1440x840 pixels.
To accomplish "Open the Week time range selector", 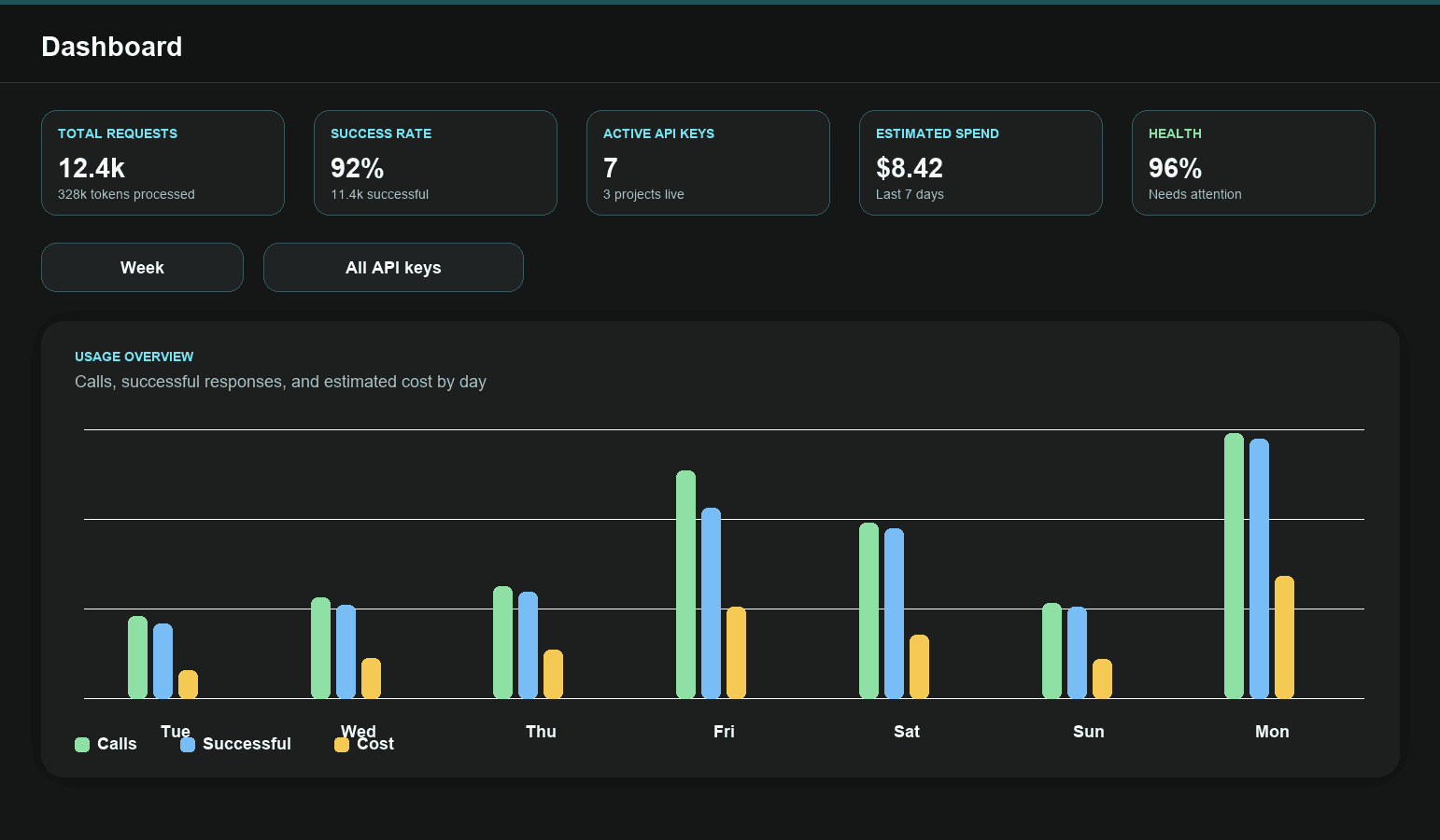I will [x=142, y=268].
